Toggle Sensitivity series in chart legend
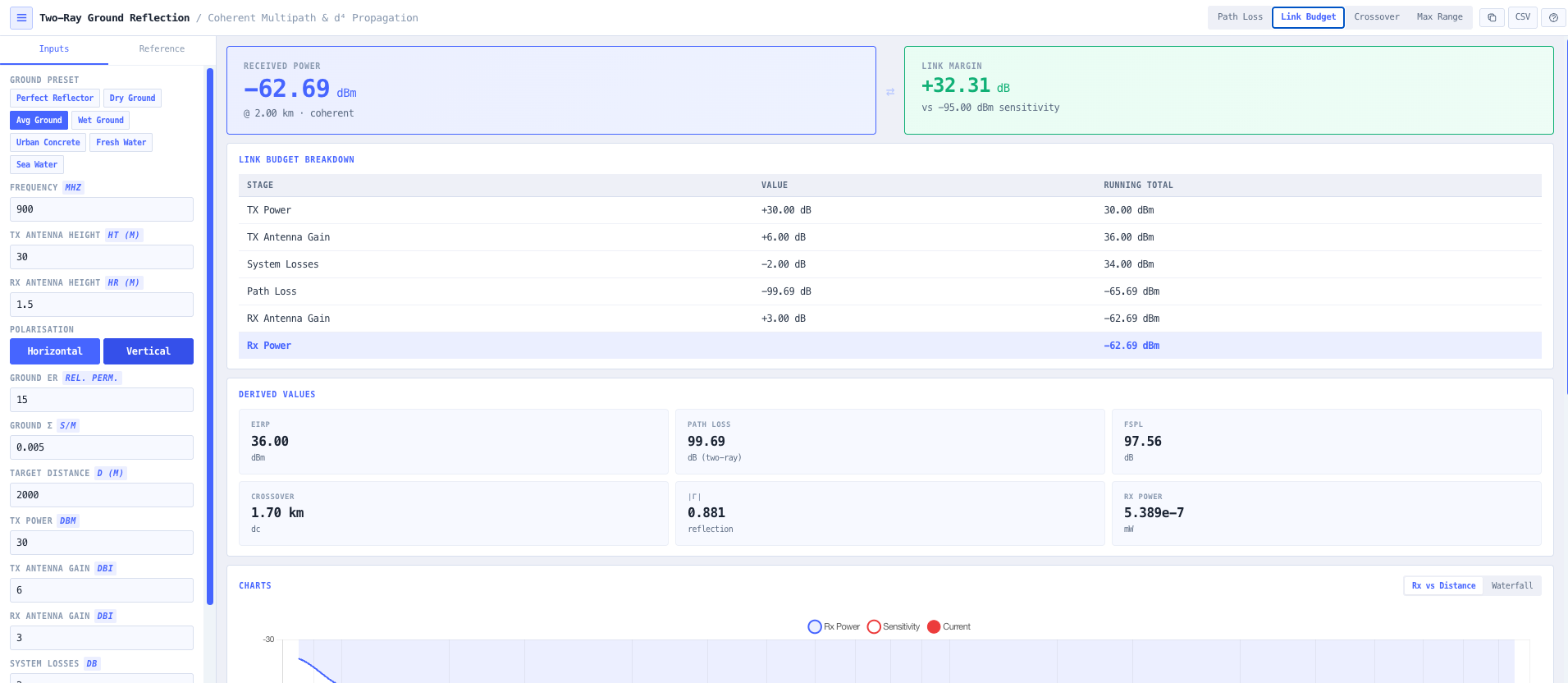The image size is (1568, 683). tap(894, 627)
